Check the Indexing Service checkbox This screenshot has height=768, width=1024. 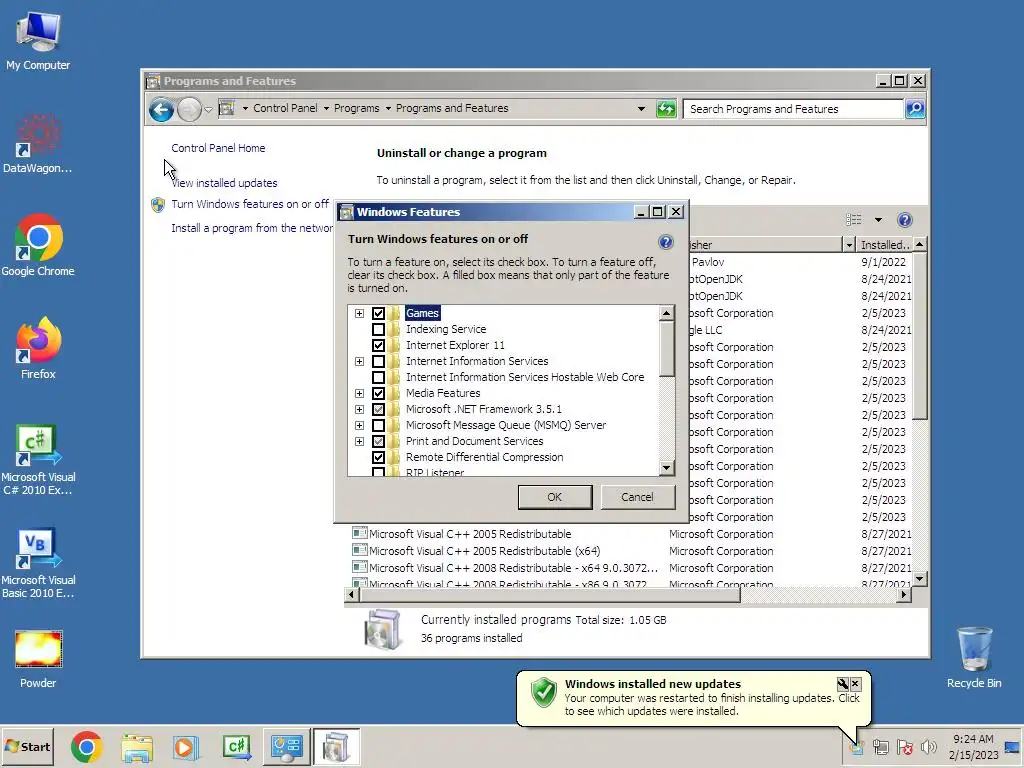[x=378, y=329]
